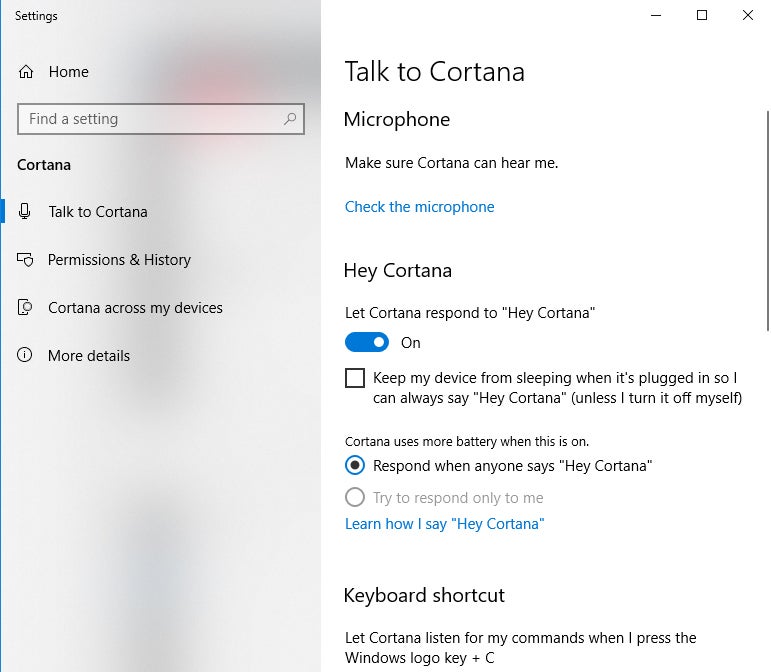Open Cortana across my devices section

[x=135, y=308]
